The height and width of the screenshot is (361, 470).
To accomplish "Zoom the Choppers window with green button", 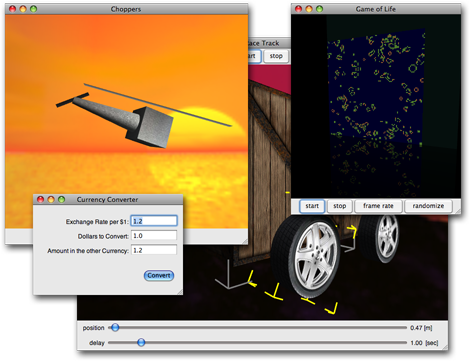I will 33,9.
